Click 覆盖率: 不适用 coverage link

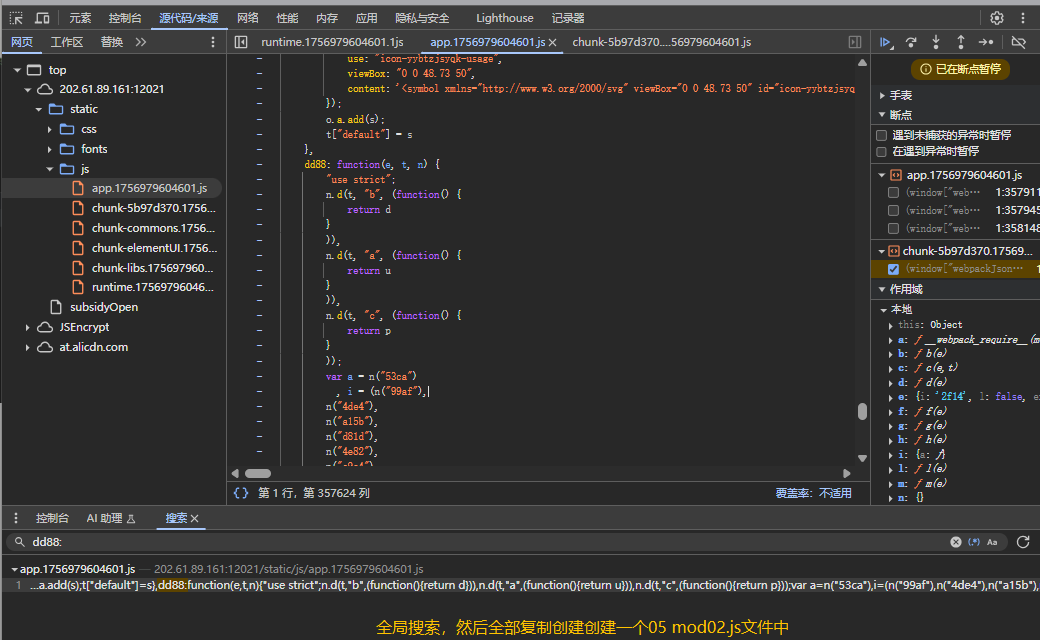click(813, 493)
